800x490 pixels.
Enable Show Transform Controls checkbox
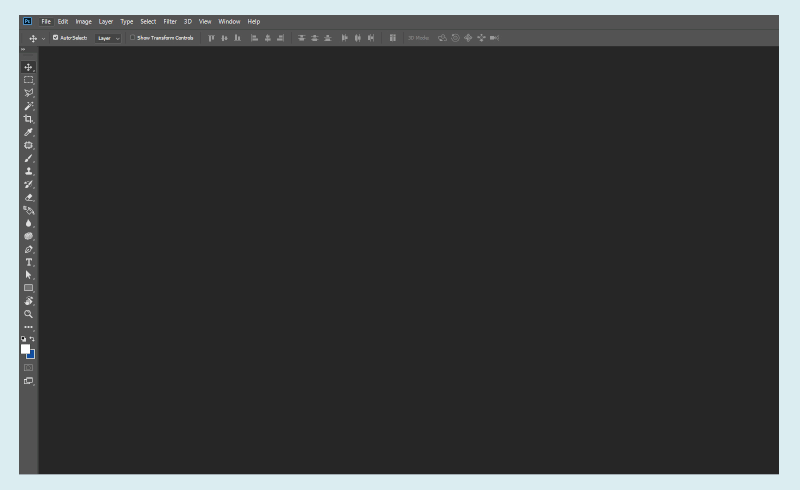pos(132,38)
